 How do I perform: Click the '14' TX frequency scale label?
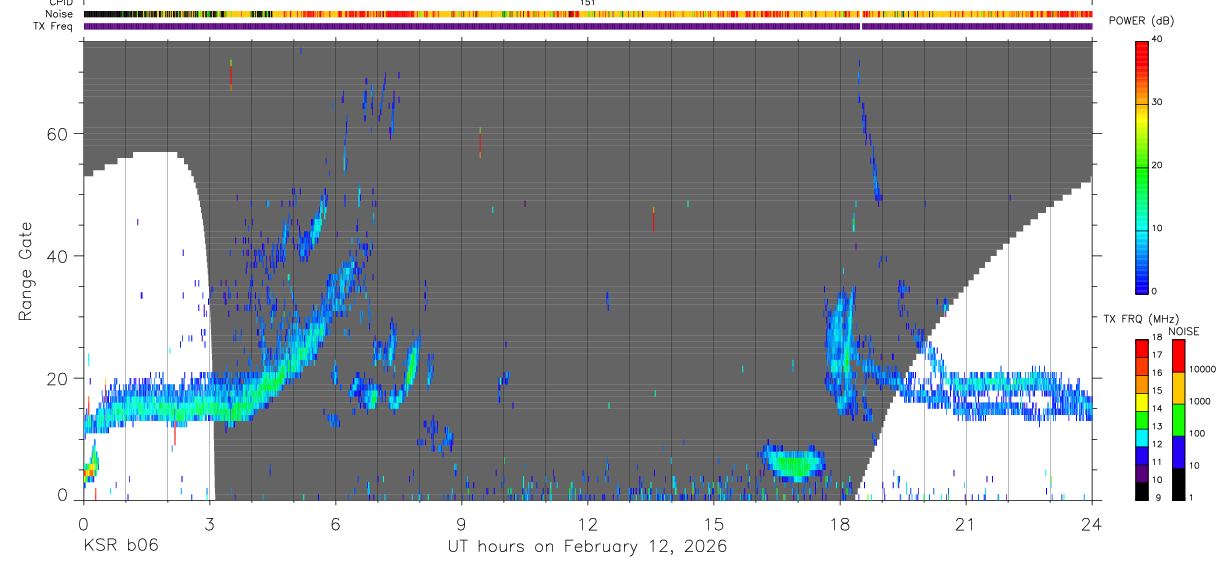(x=1157, y=409)
